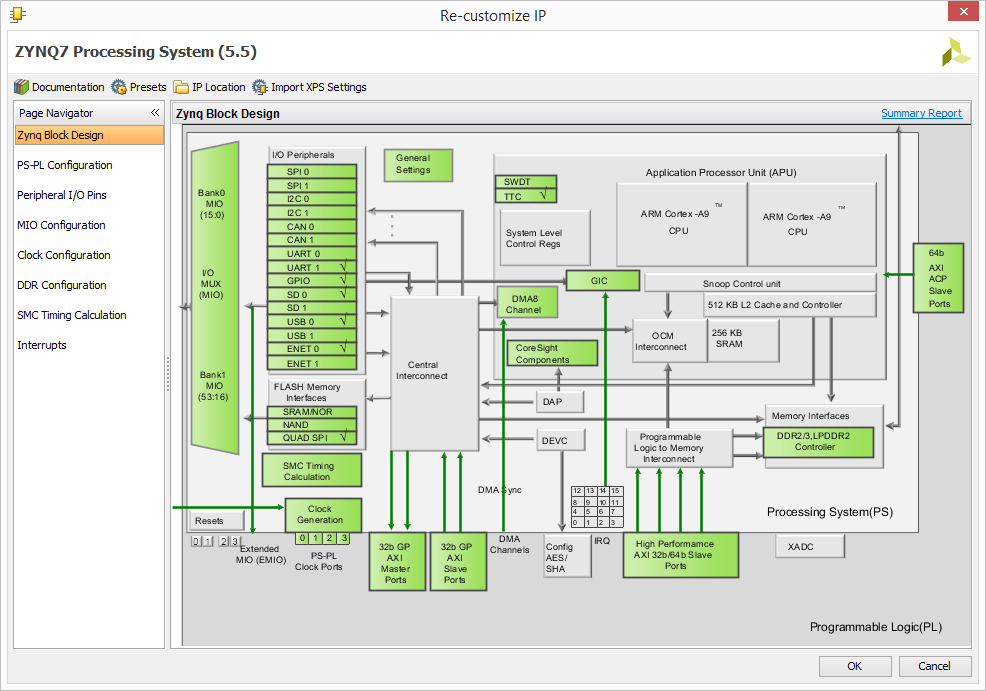Click the USB 1 peripheral block
The width and height of the screenshot is (986, 691).
tap(312, 335)
